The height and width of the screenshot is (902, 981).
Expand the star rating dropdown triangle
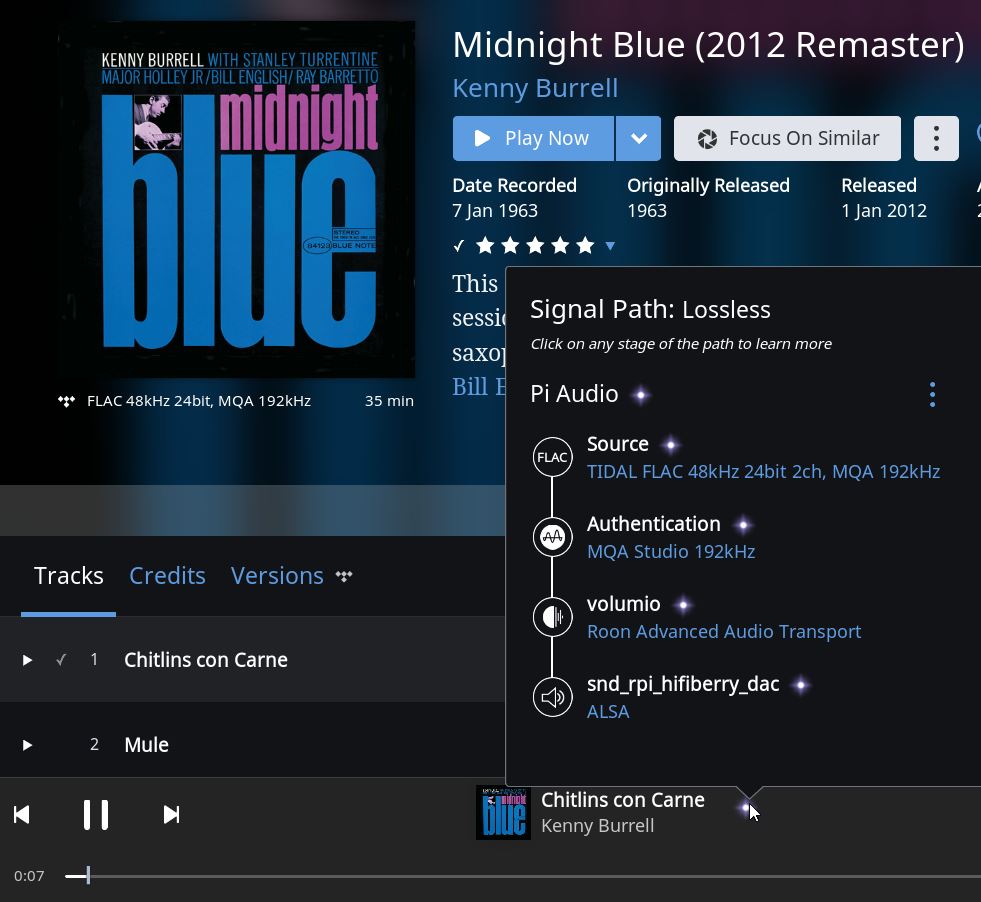610,246
